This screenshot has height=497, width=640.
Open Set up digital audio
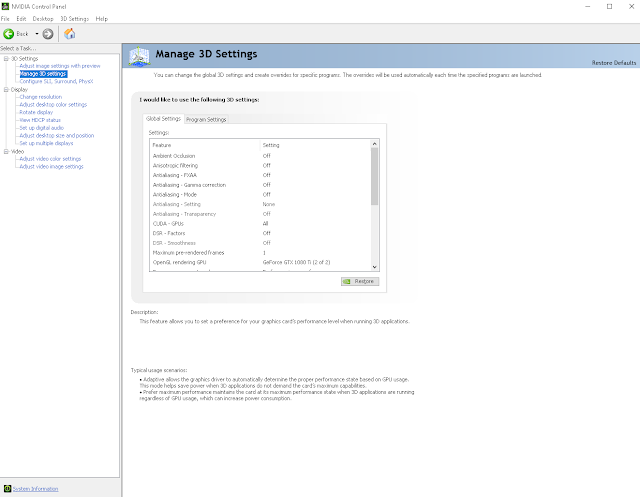pyautogui.click(x=42, y=128)
